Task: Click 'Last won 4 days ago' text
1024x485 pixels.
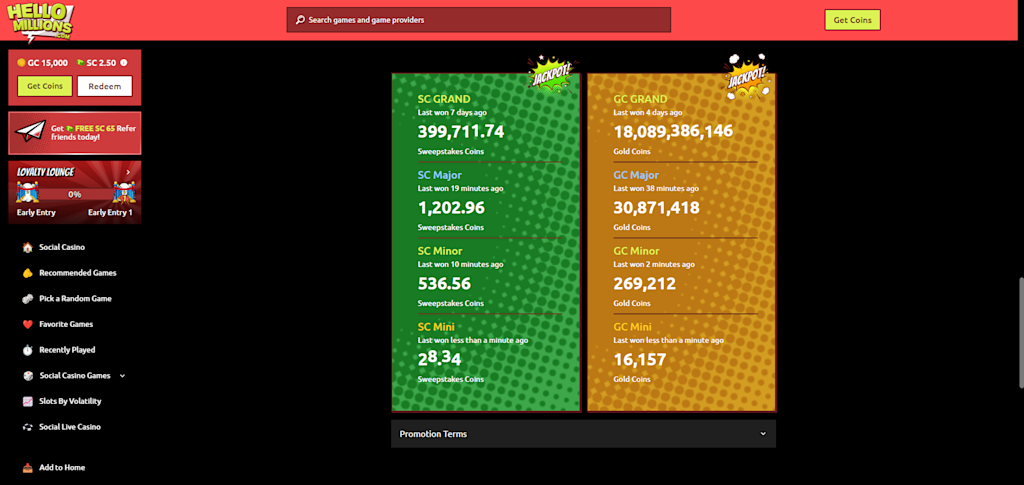Action: point(648,112)
